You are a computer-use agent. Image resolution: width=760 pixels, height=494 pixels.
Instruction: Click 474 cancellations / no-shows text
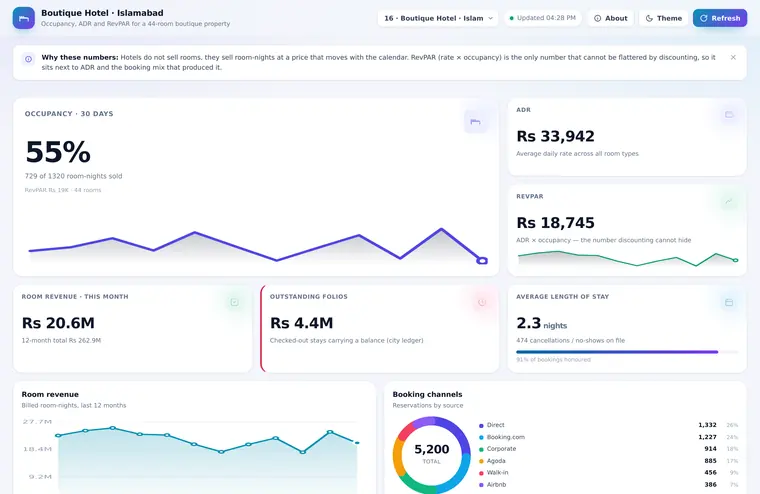point(570,340)
